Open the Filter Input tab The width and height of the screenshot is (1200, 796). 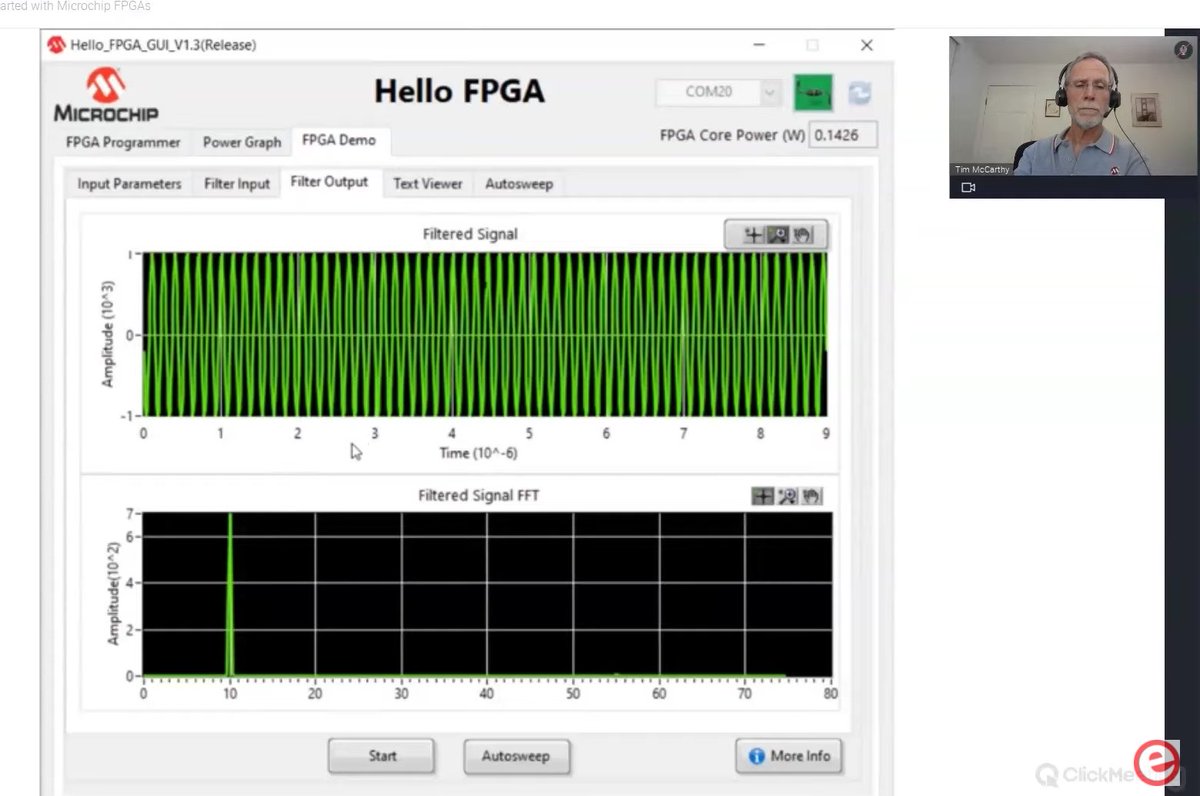tap(237, 184)
